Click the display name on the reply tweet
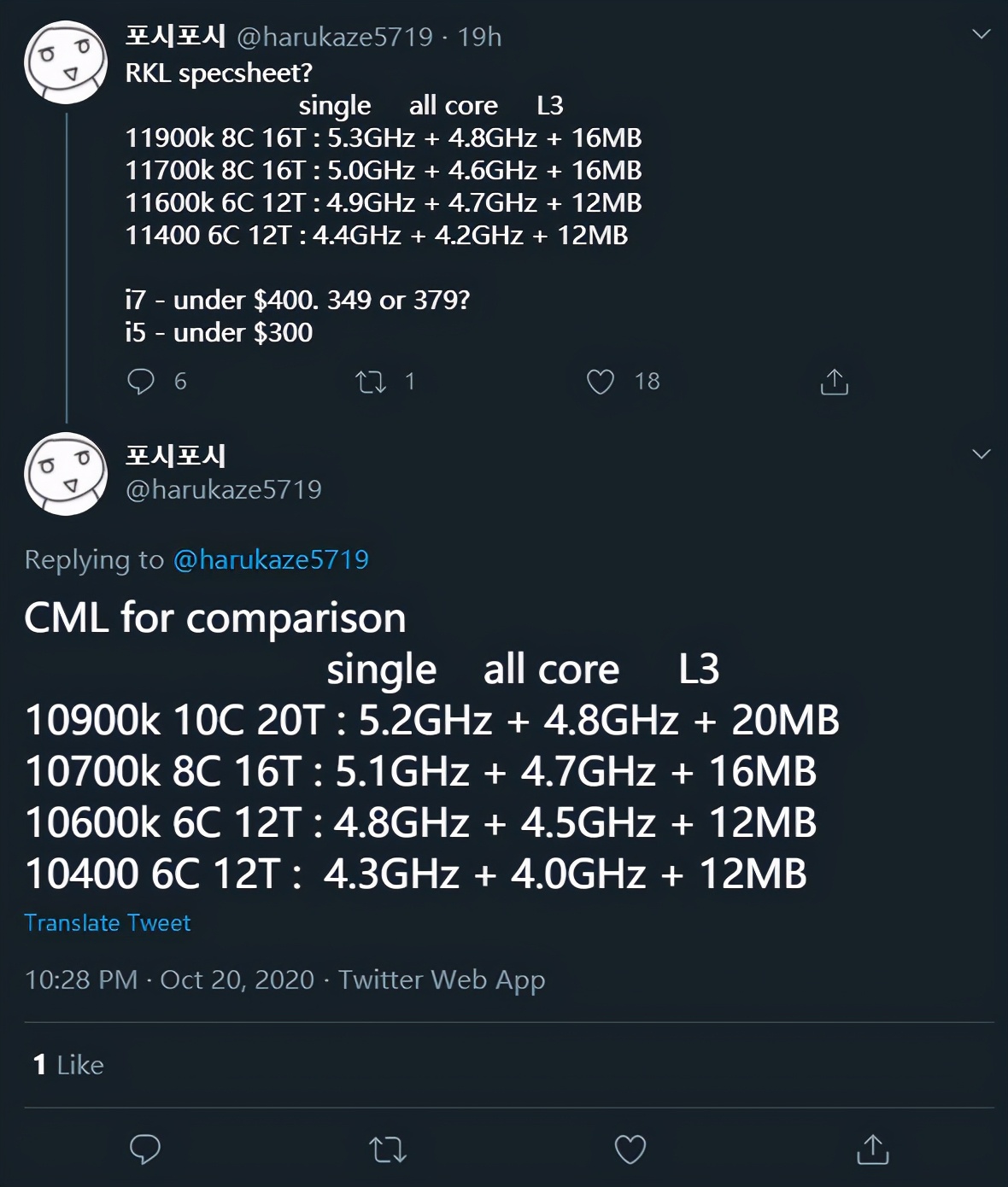This screenshot has height=1187, width=1008. [x=175, y=456]
